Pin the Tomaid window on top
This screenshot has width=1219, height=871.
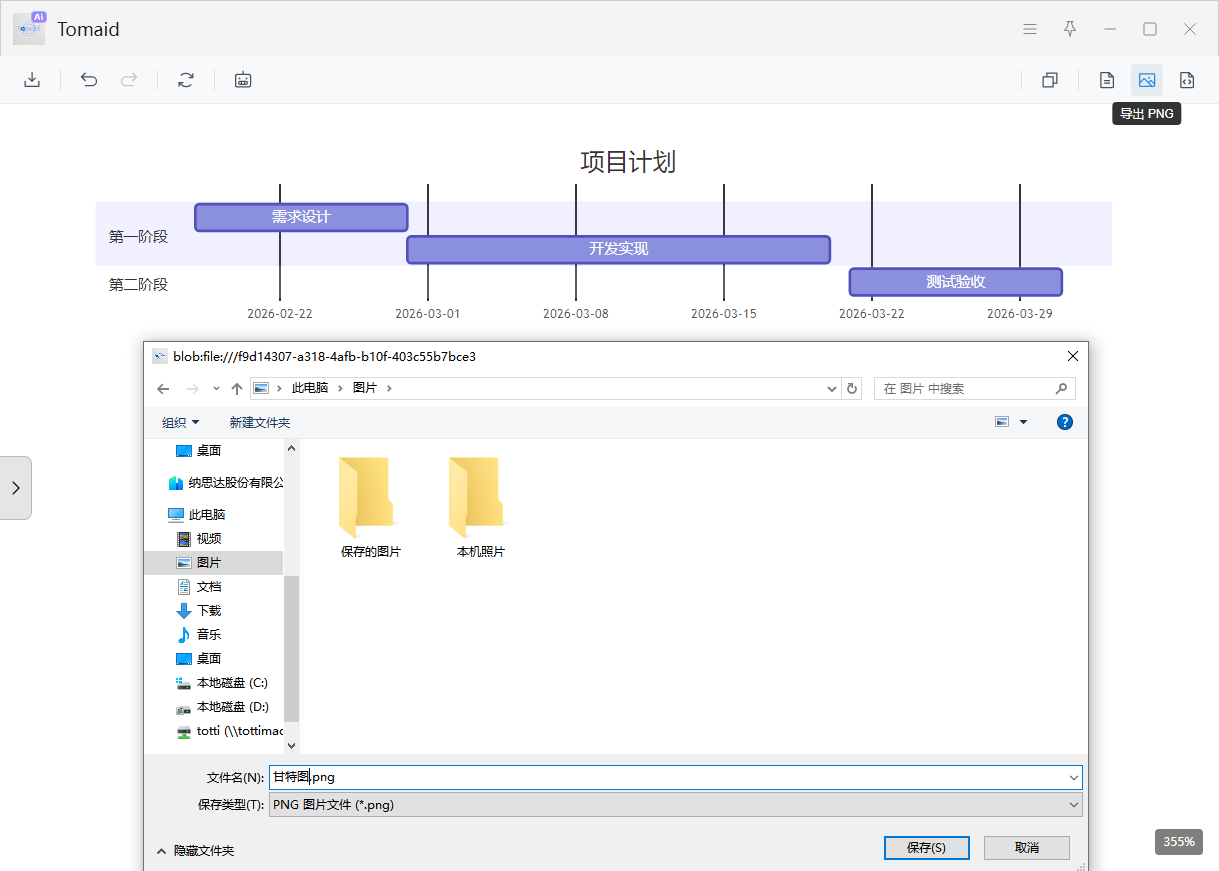point(1070,29)
